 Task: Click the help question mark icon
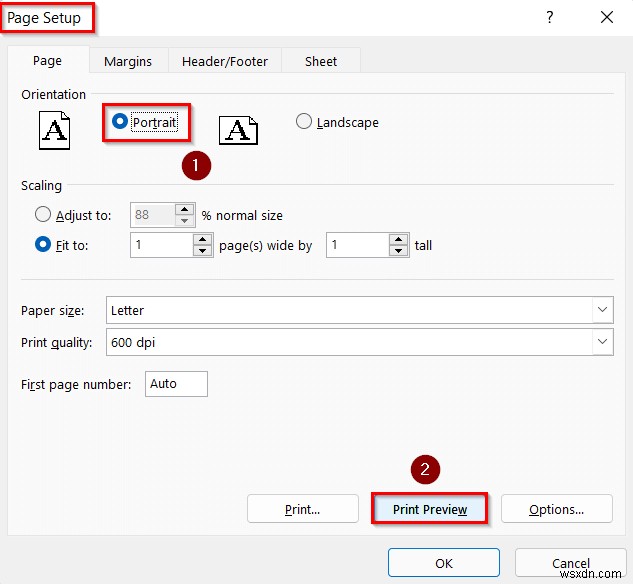click(x=549, y=17)
